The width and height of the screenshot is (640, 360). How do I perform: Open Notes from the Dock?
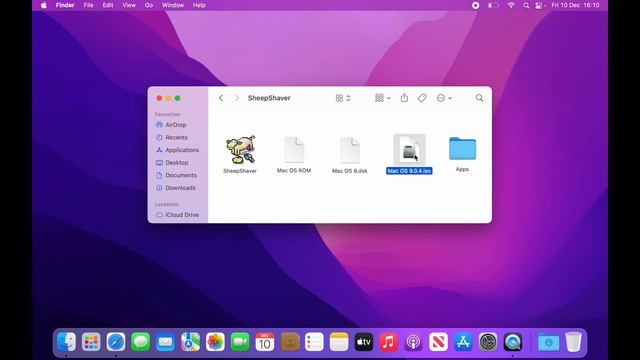click(339, 342)
